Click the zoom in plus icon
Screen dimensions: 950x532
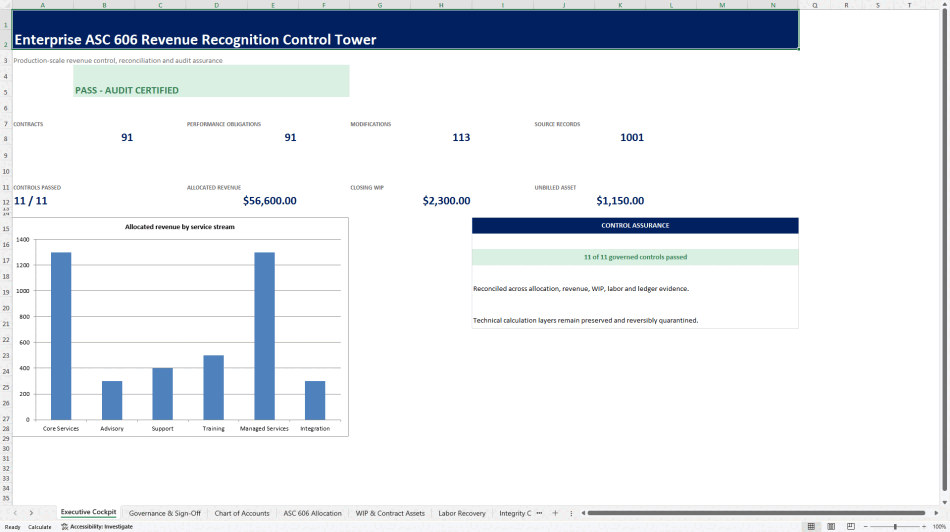click(924, 527)
